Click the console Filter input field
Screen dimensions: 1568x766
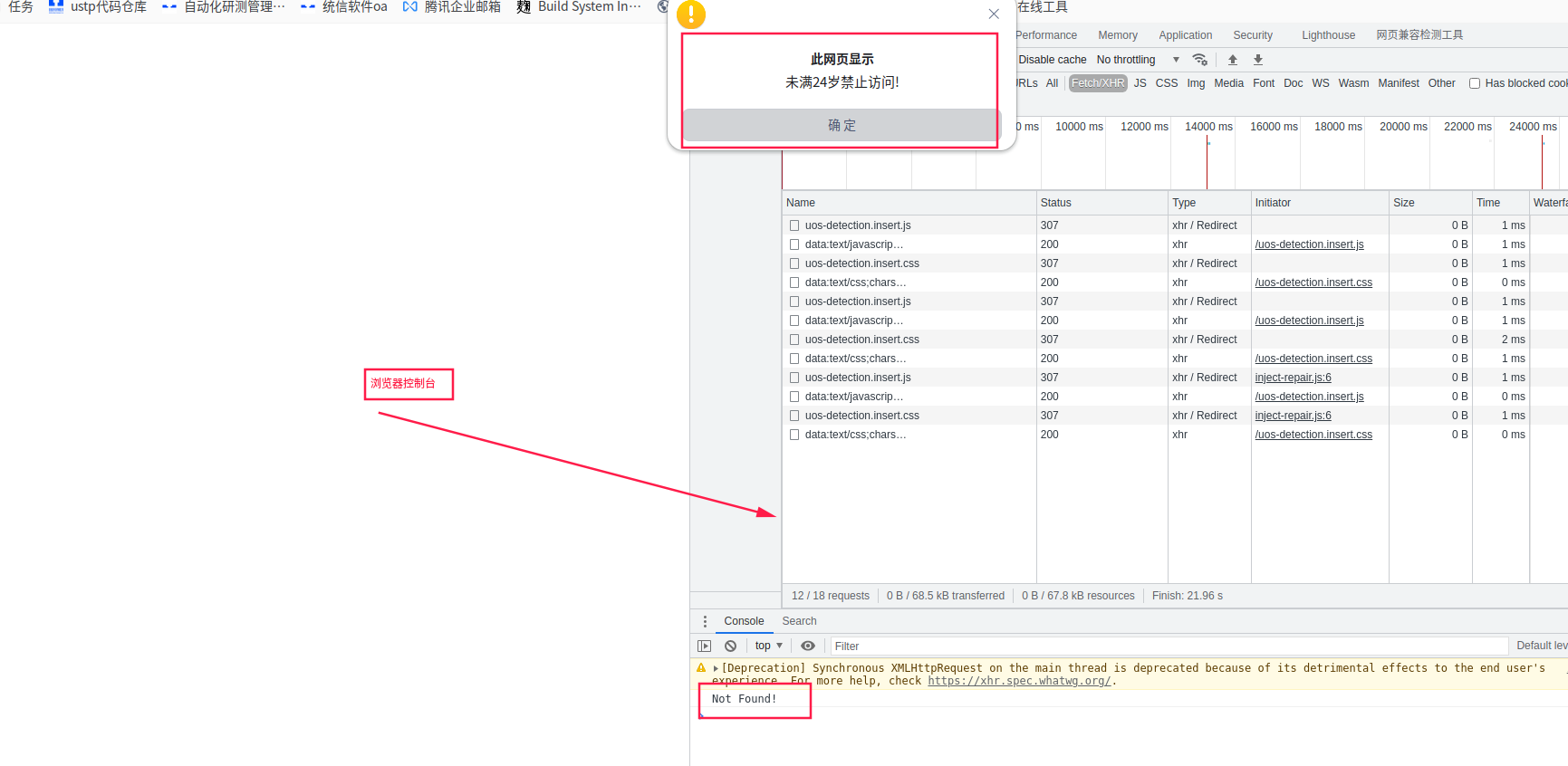click(x=1169, y=646)
